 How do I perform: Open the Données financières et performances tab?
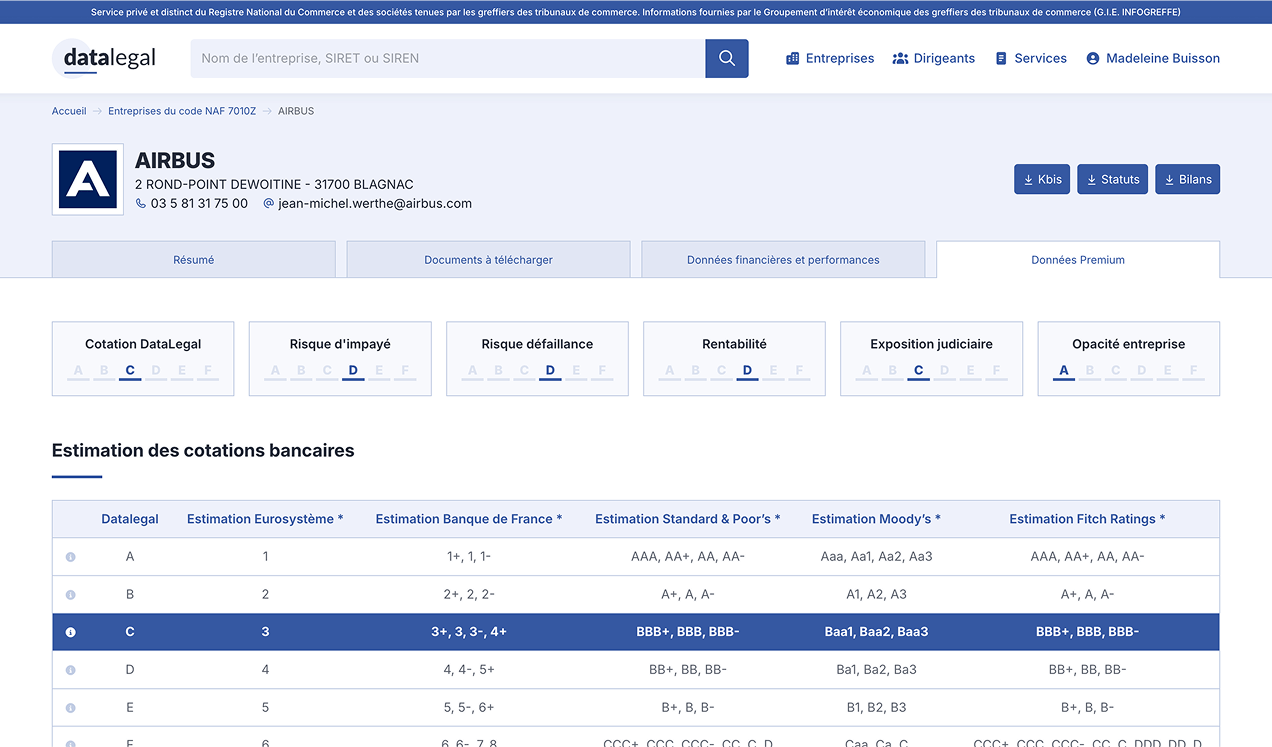[x=783, y=259]
